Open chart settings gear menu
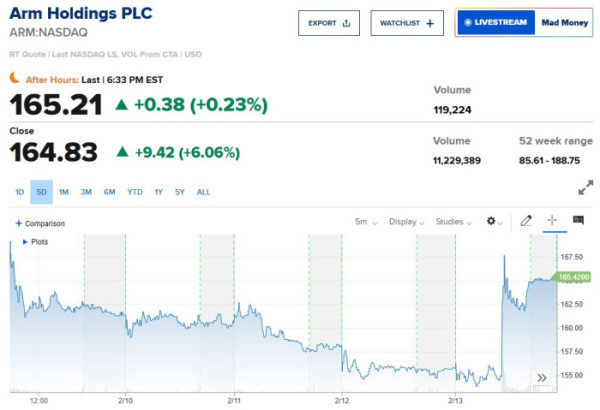The height and width of the screenshot is (410, 600). 493,221
